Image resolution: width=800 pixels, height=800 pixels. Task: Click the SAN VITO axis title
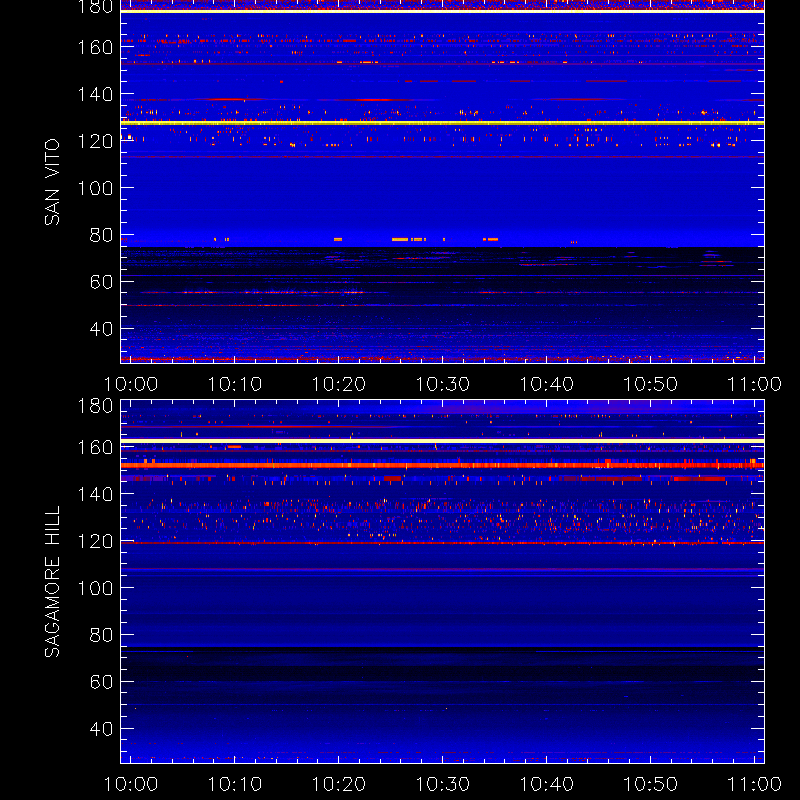(52, 182)
